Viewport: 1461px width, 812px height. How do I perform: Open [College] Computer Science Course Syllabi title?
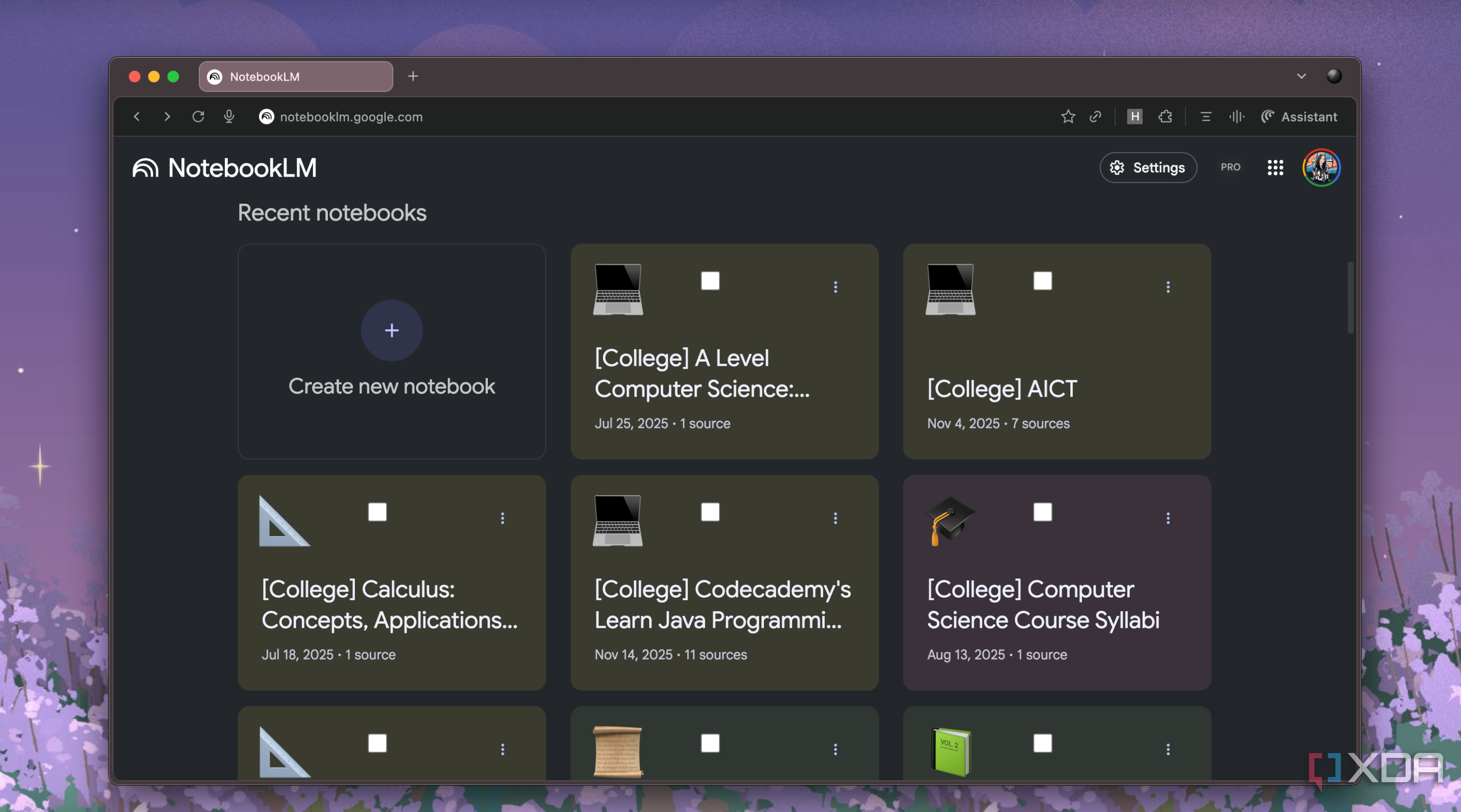pyautogui.click(x=1043, y=604)
